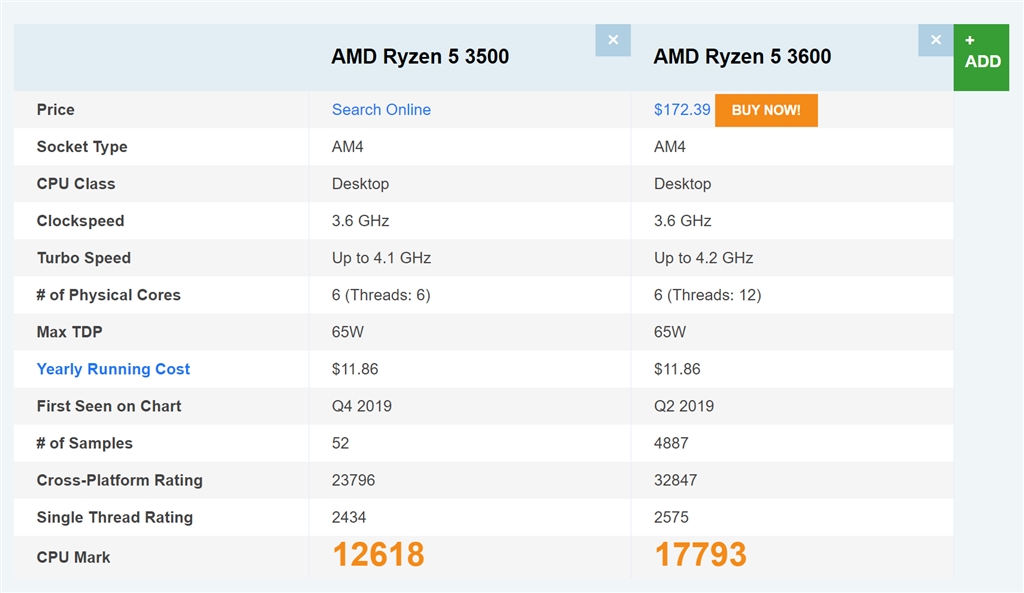Click the Cross-Platform Rating value 32847

pos(676,480)
